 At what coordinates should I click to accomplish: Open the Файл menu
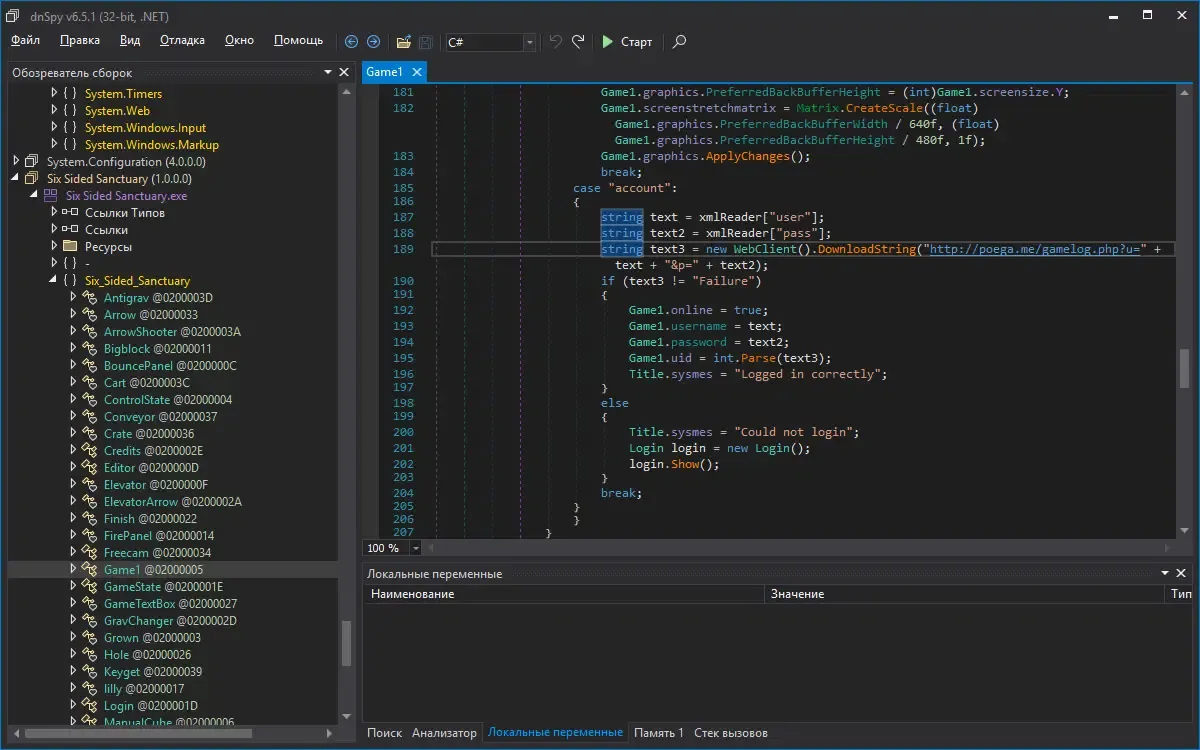tap(26, 40)
